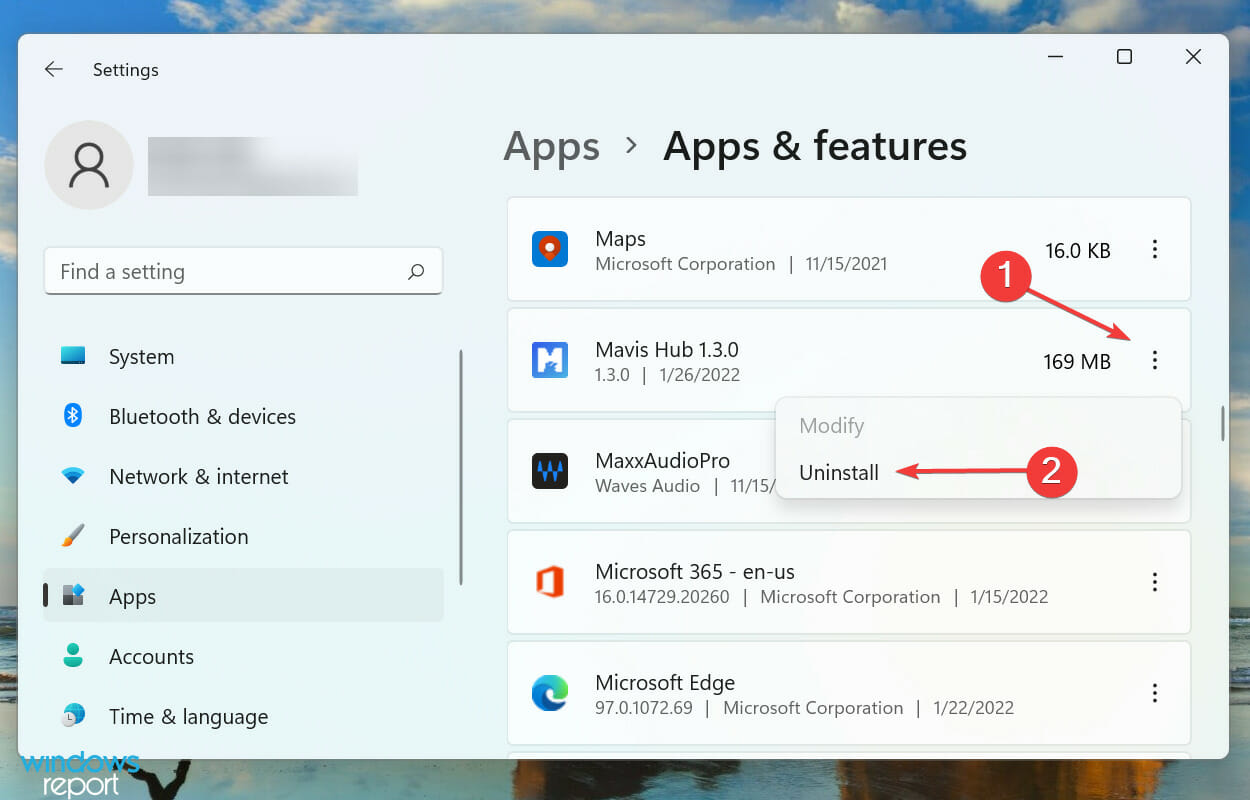Open Accounts settings
This screenshot has width=1250, height=800.
click(243, 657)
